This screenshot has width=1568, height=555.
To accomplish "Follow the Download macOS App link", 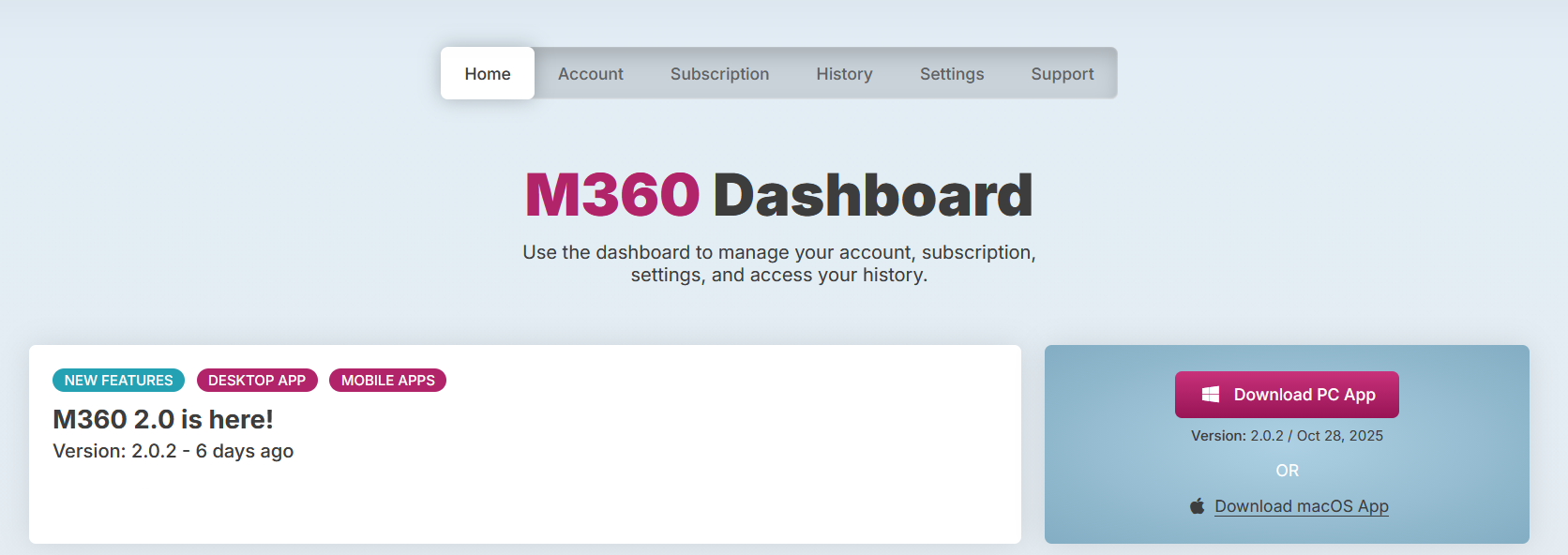I will tap(1301, 506).
